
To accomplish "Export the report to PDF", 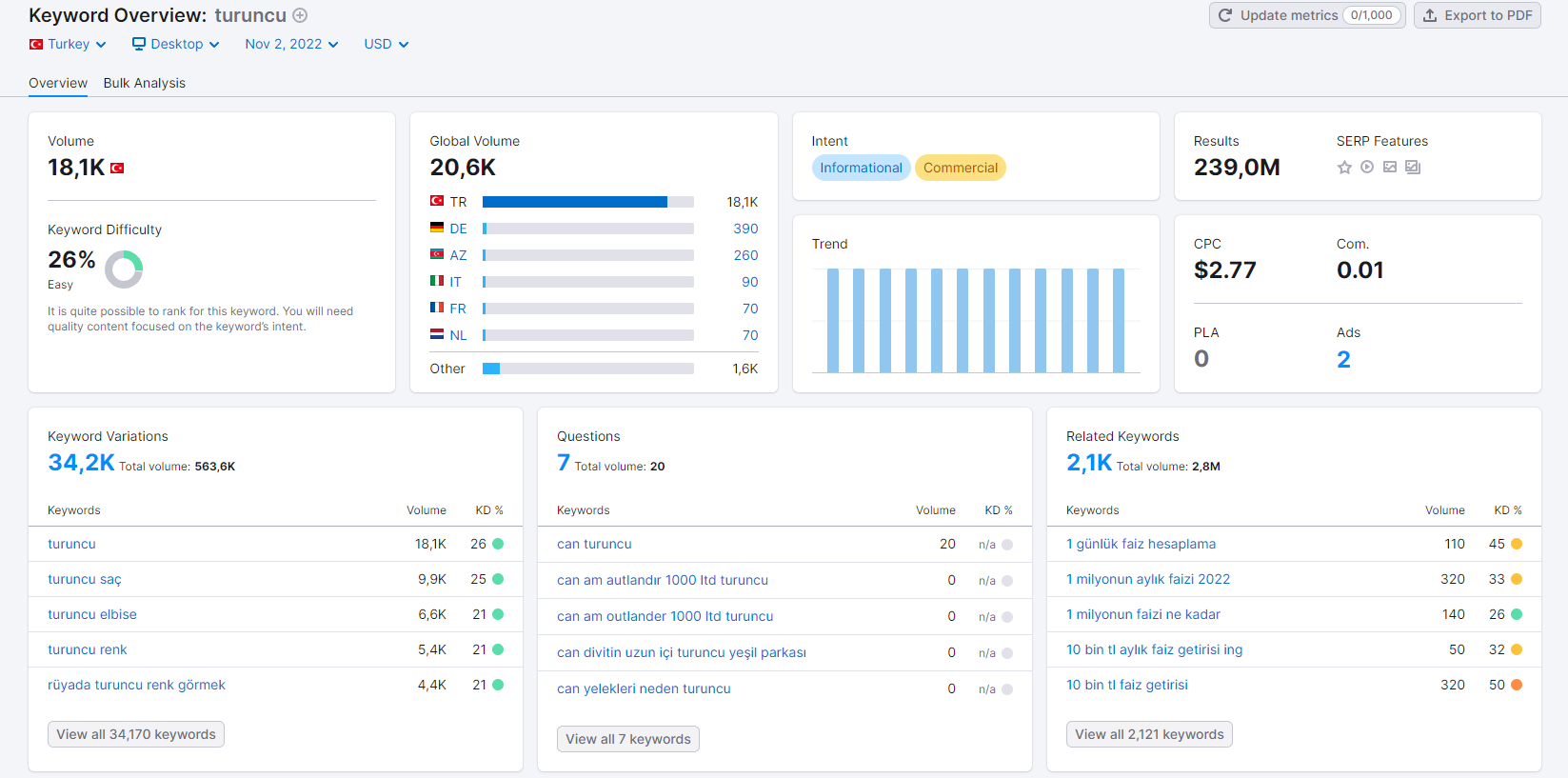I will [1478, 15].
